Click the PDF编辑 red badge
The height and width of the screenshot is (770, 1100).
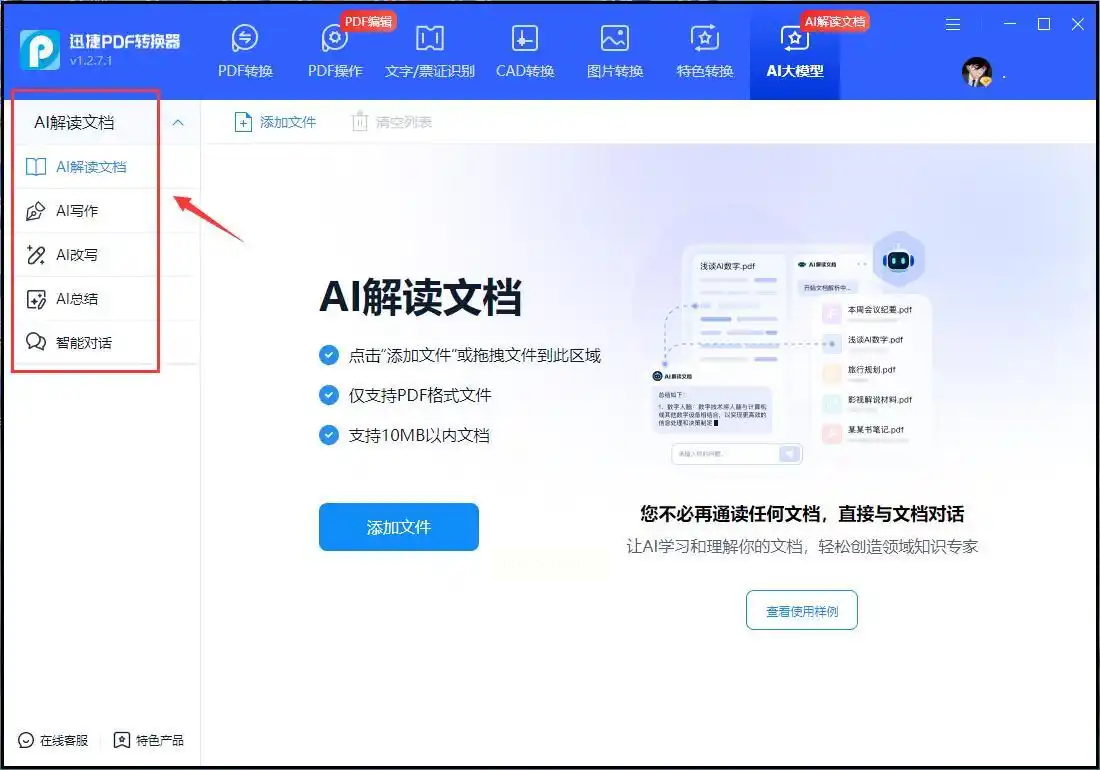coord(368,22)
